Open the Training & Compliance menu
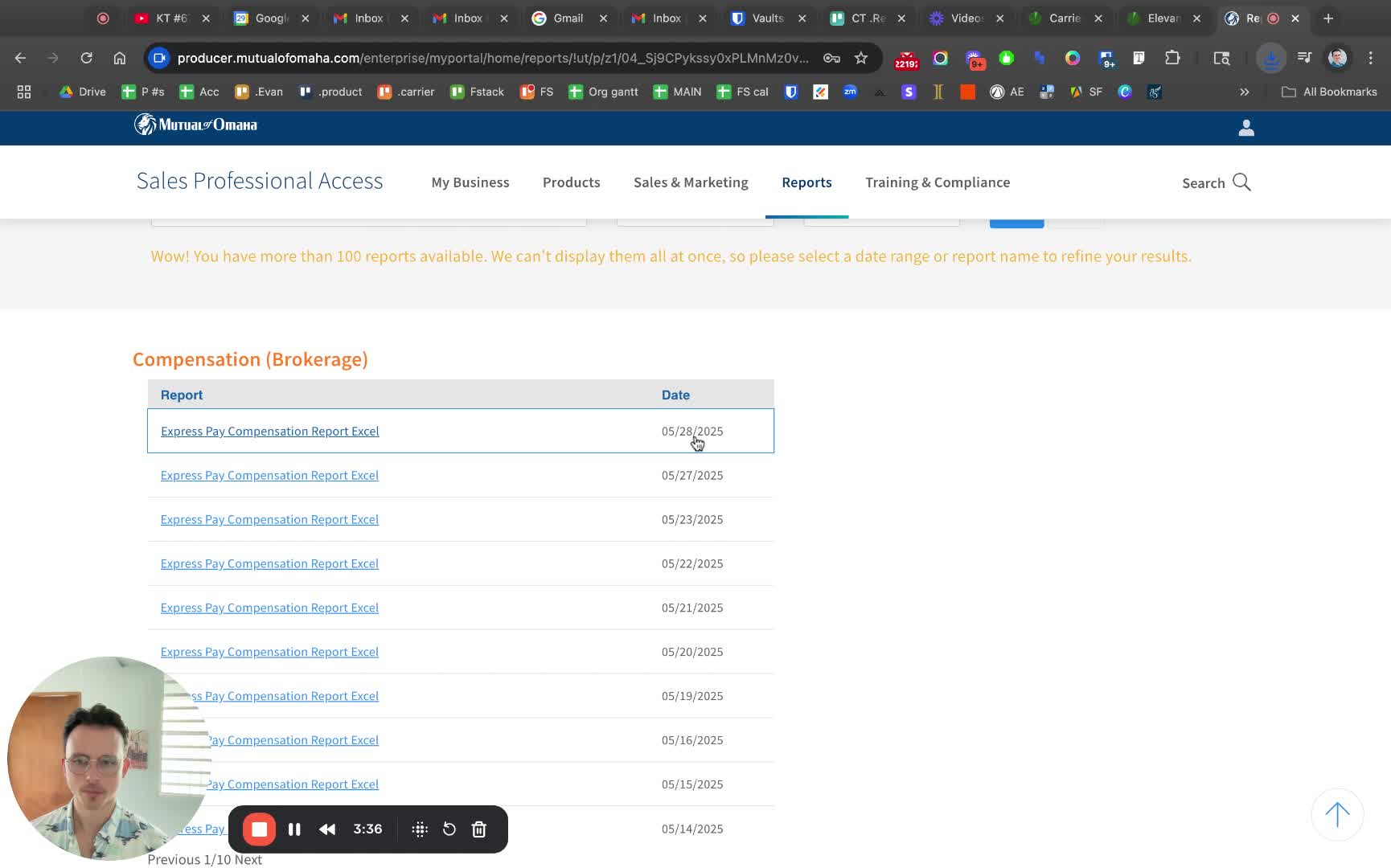Screen dimensions: 1391x868 (938, 182)
